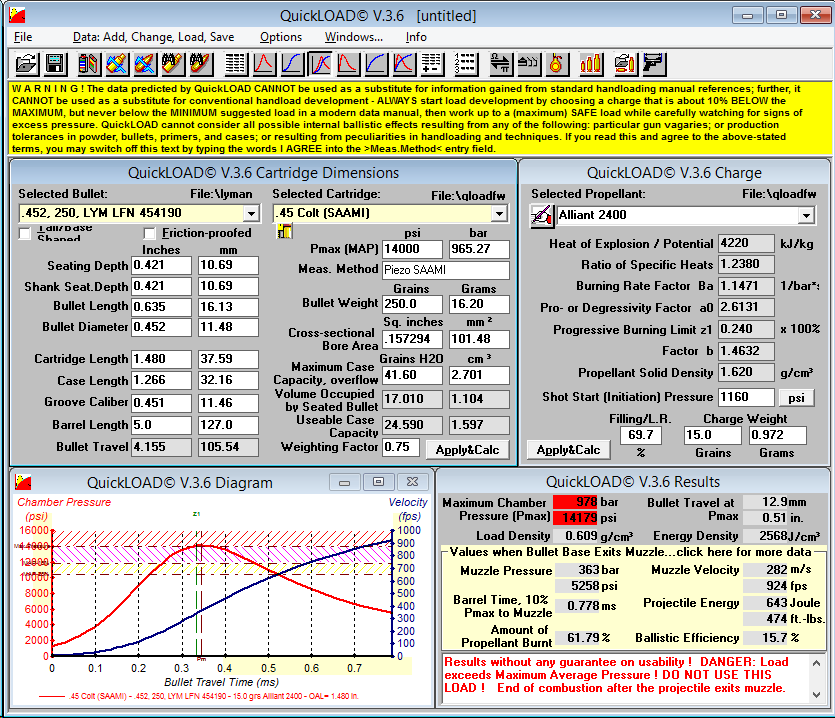Click the Cartridge Length inches field
Viewport: 835px width, 718px height.
click(161, 359)
